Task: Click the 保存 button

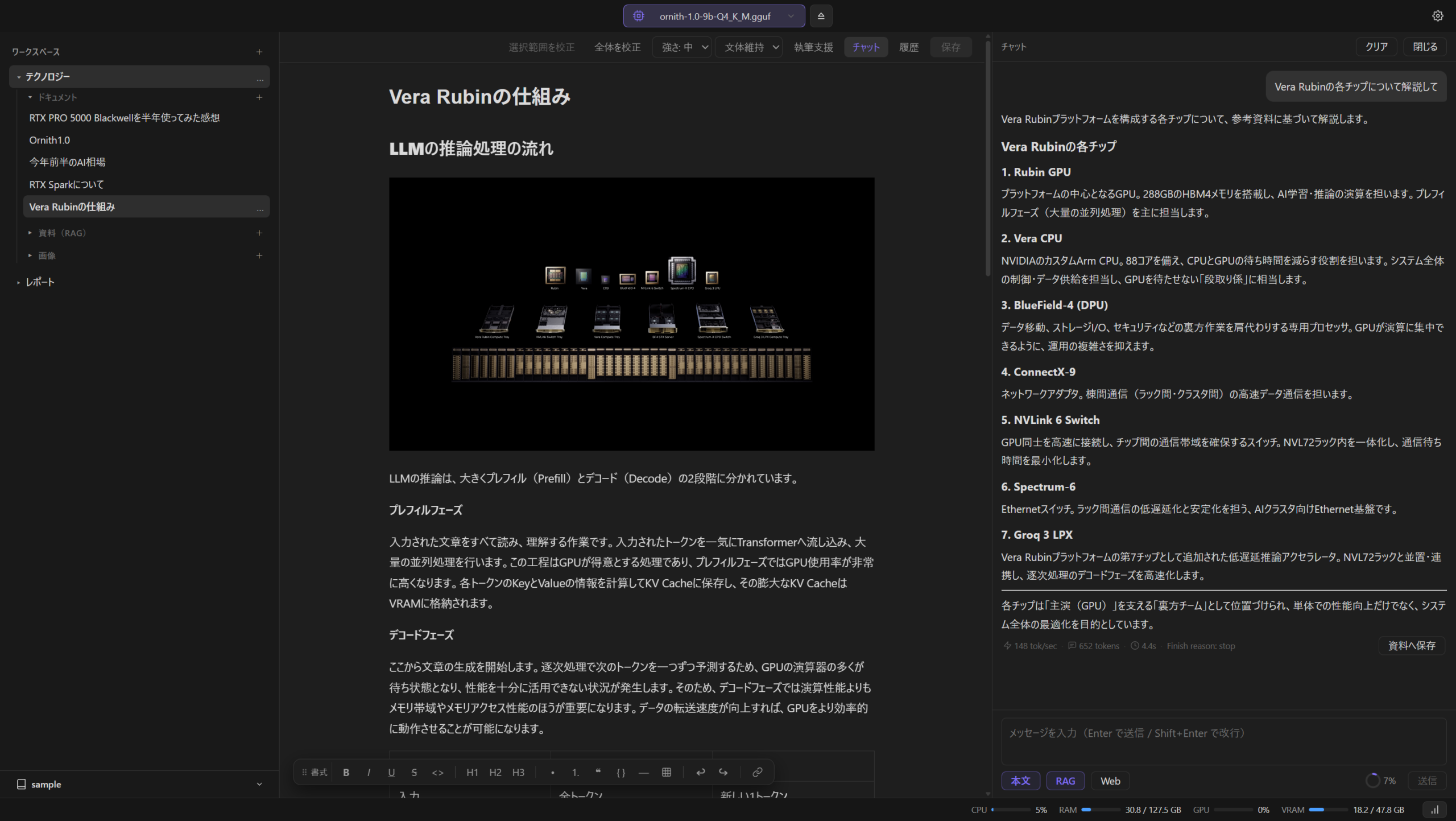Action: click(x=950, y=47)
